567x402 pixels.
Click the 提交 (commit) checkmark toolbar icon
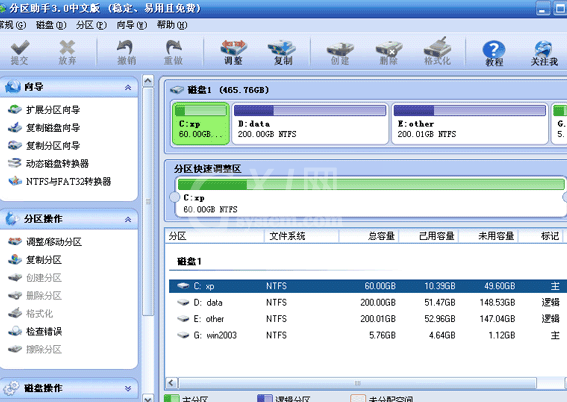coord(20,52)
